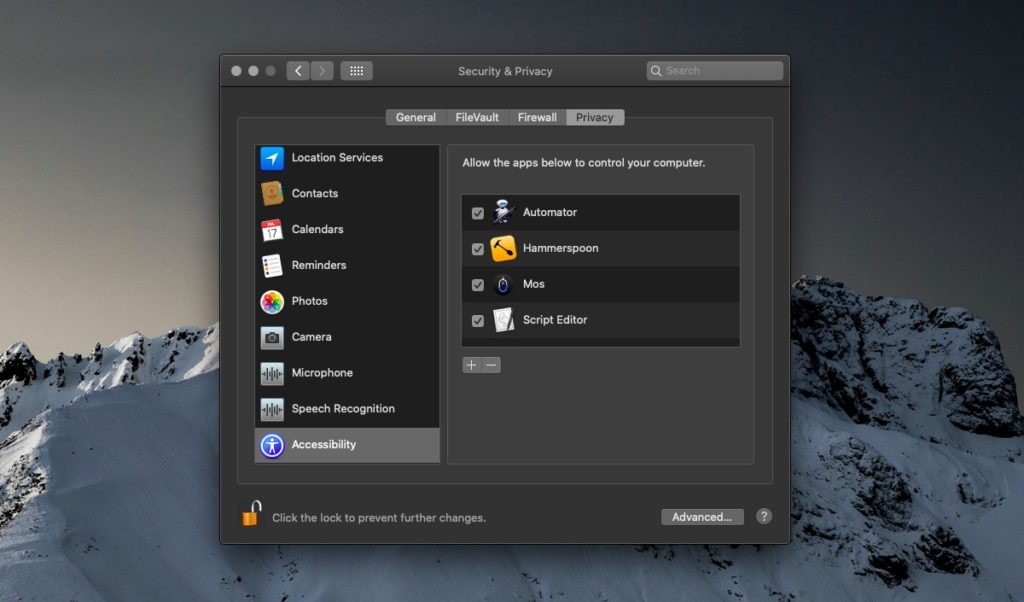The image size is (1024, 602).
Task: Click the back navigation arrow
Action: tap(298, 70)
